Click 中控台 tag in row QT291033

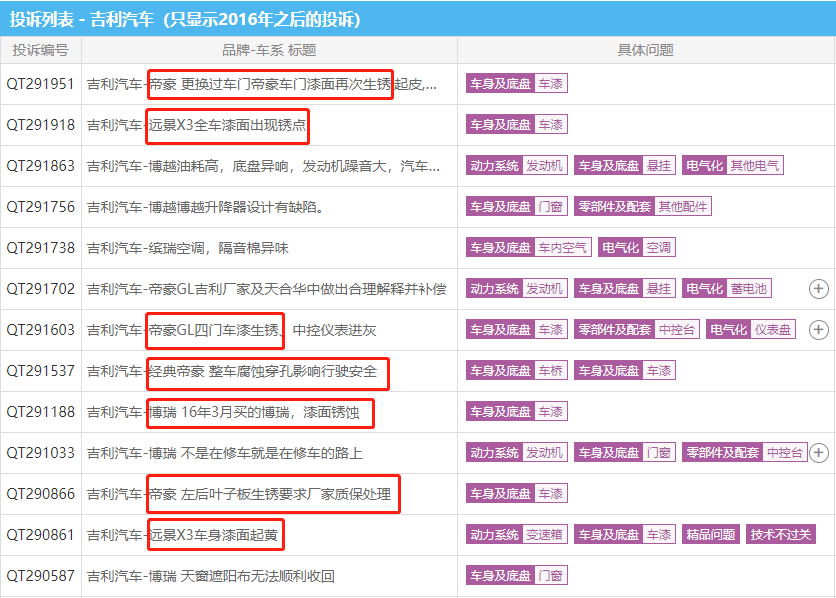click(x=785, y=453)
